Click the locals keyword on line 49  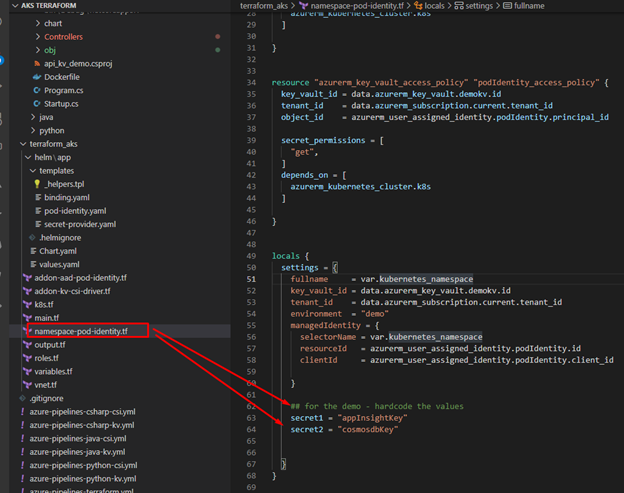pos(286,256)
